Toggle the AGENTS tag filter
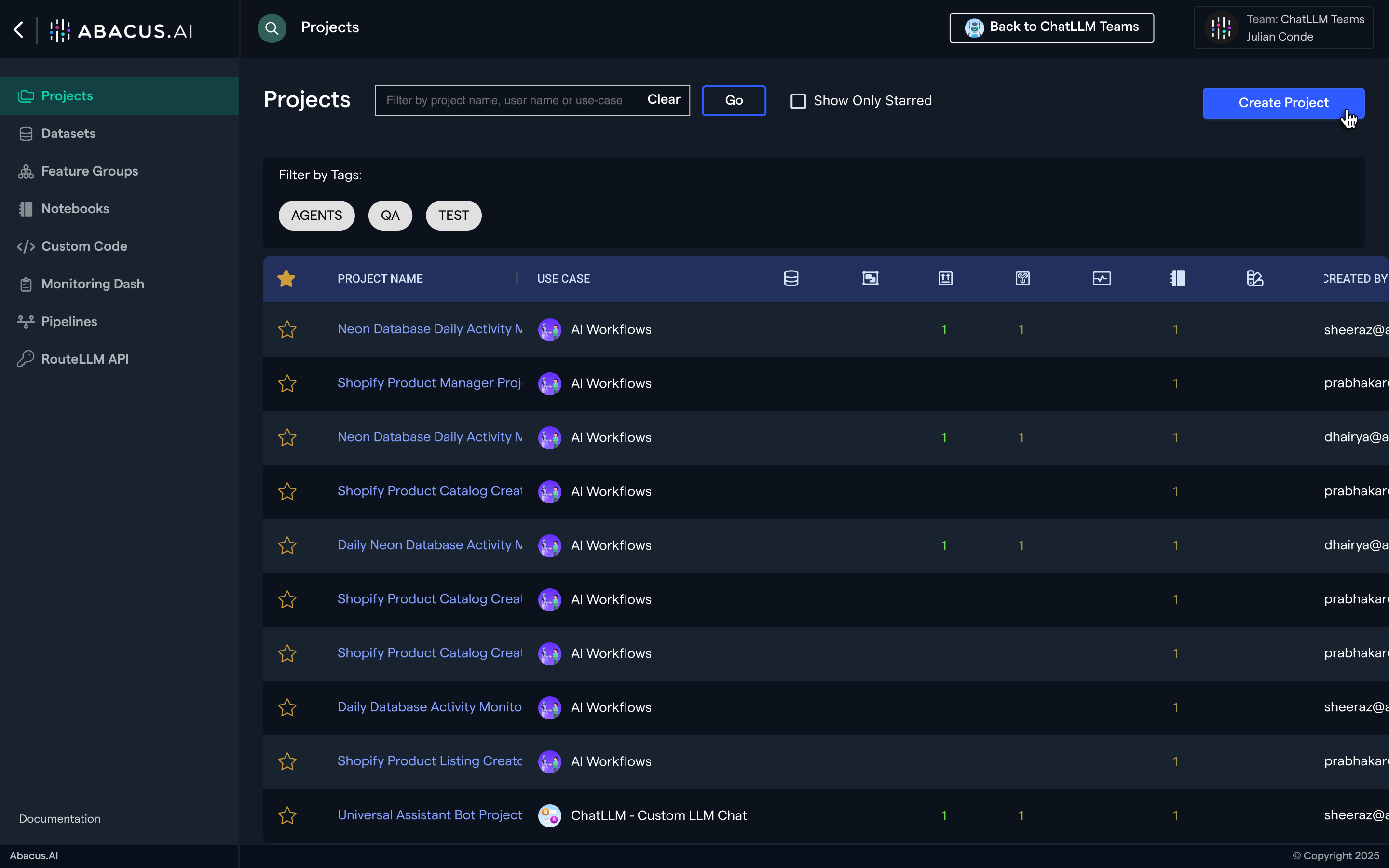The width and height of the screenshot is (1389, 868). [316, 215]
